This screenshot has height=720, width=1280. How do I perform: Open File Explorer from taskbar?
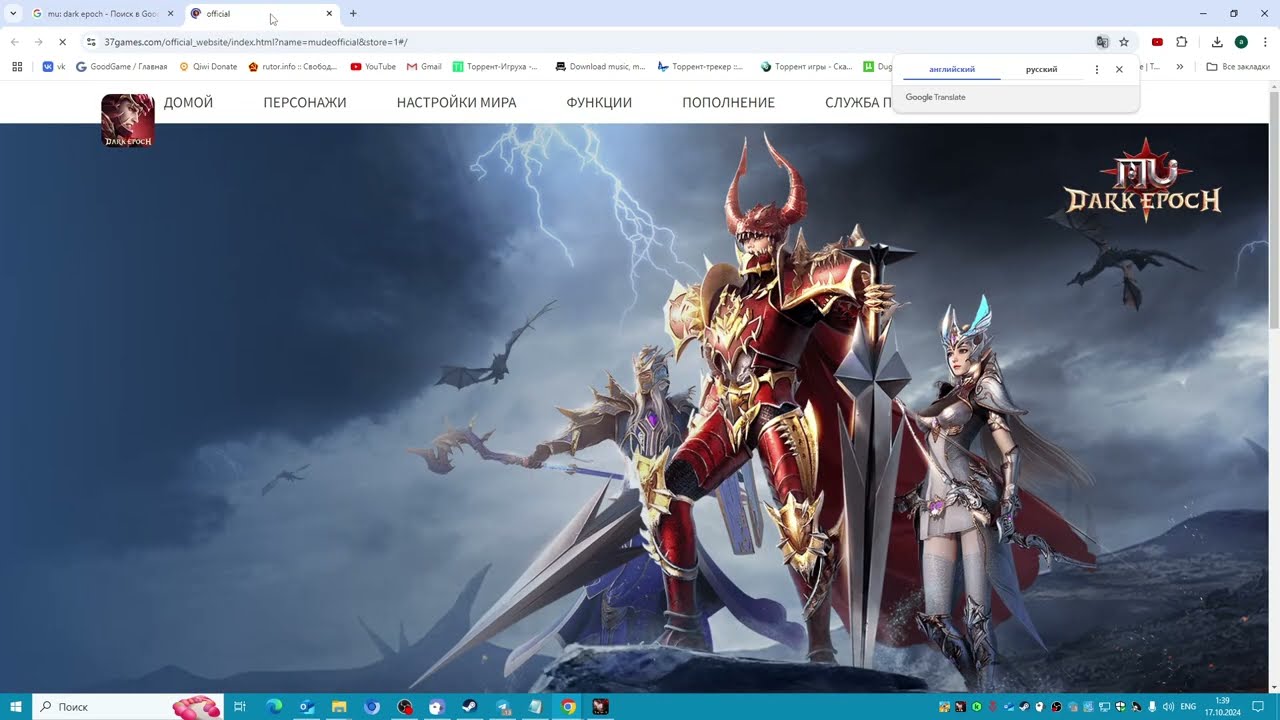[x=339, y=707]
